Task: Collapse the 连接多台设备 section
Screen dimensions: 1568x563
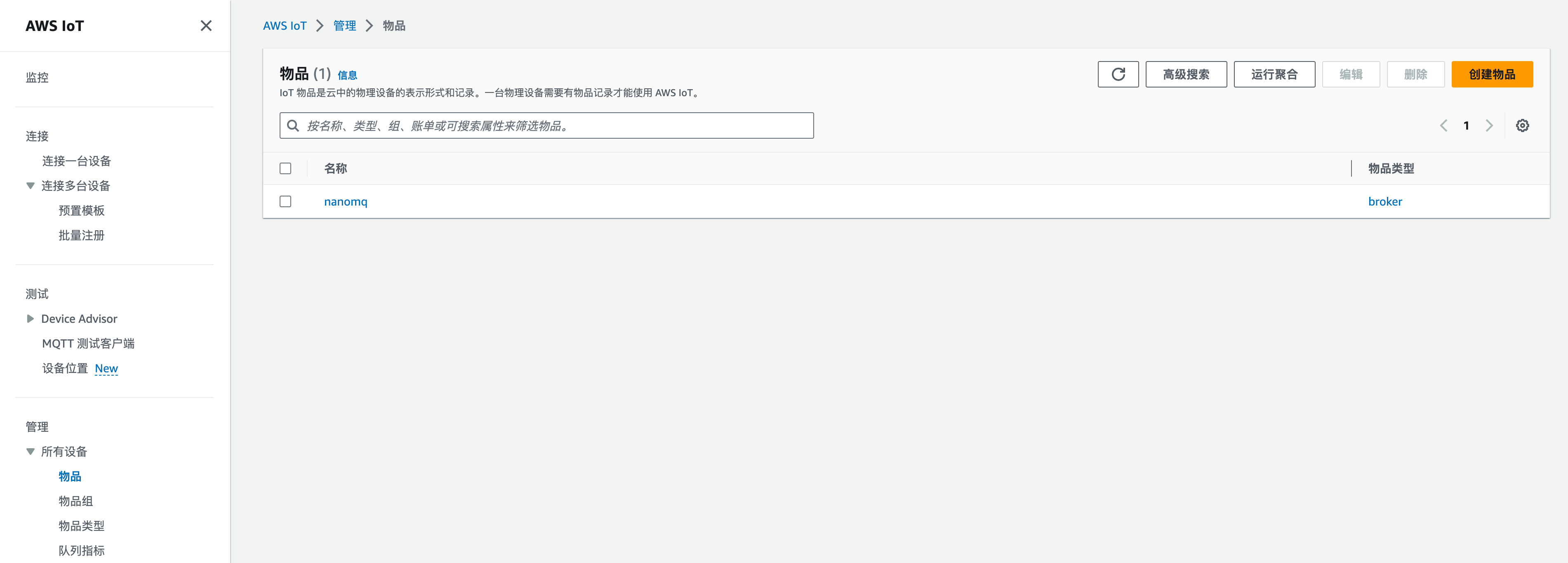Action: (30, 185)
